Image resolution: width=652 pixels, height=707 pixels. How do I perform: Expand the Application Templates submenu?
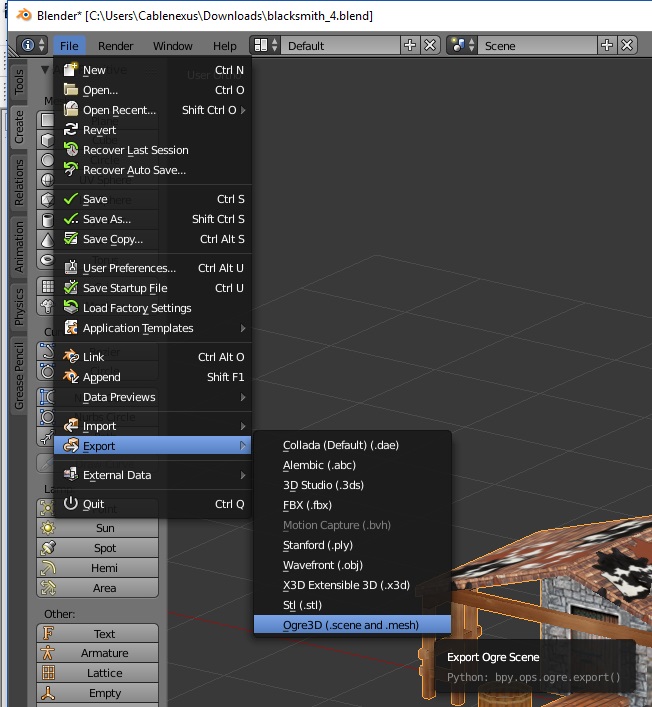pyautogui.click(x=153, y=328)
